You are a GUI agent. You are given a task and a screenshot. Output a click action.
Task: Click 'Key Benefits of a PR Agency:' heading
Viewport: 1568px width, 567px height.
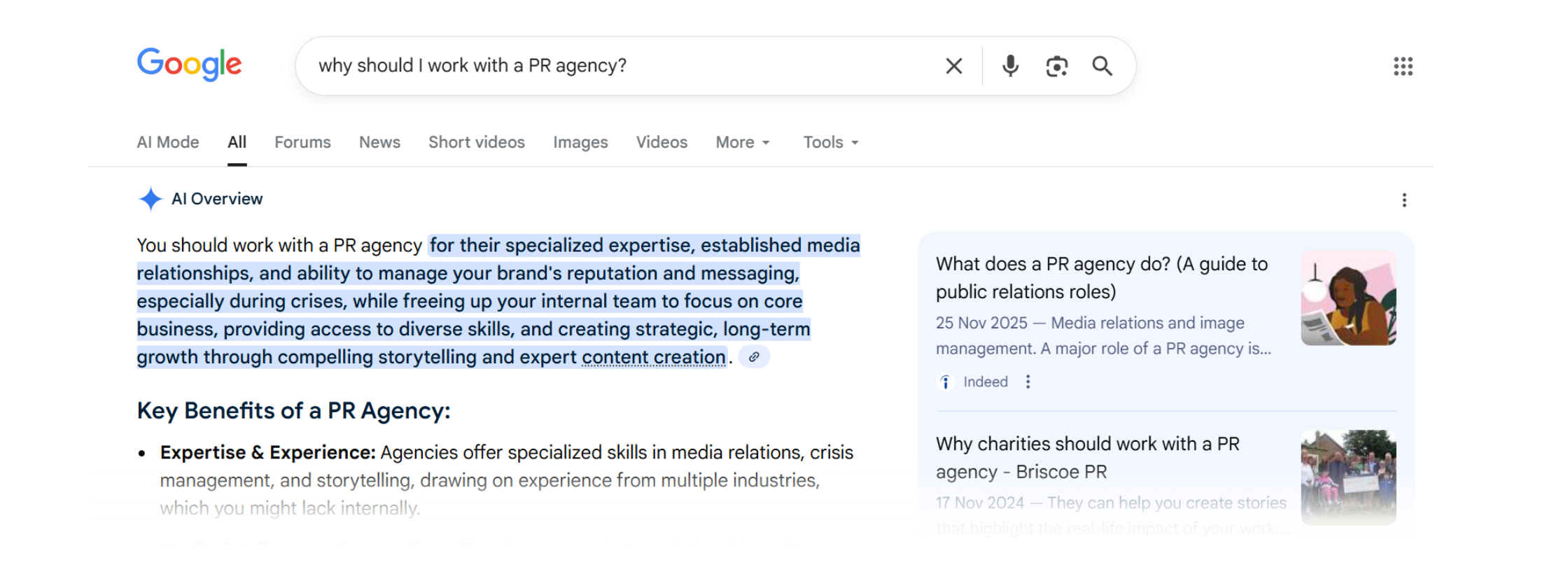pos(294,410)
